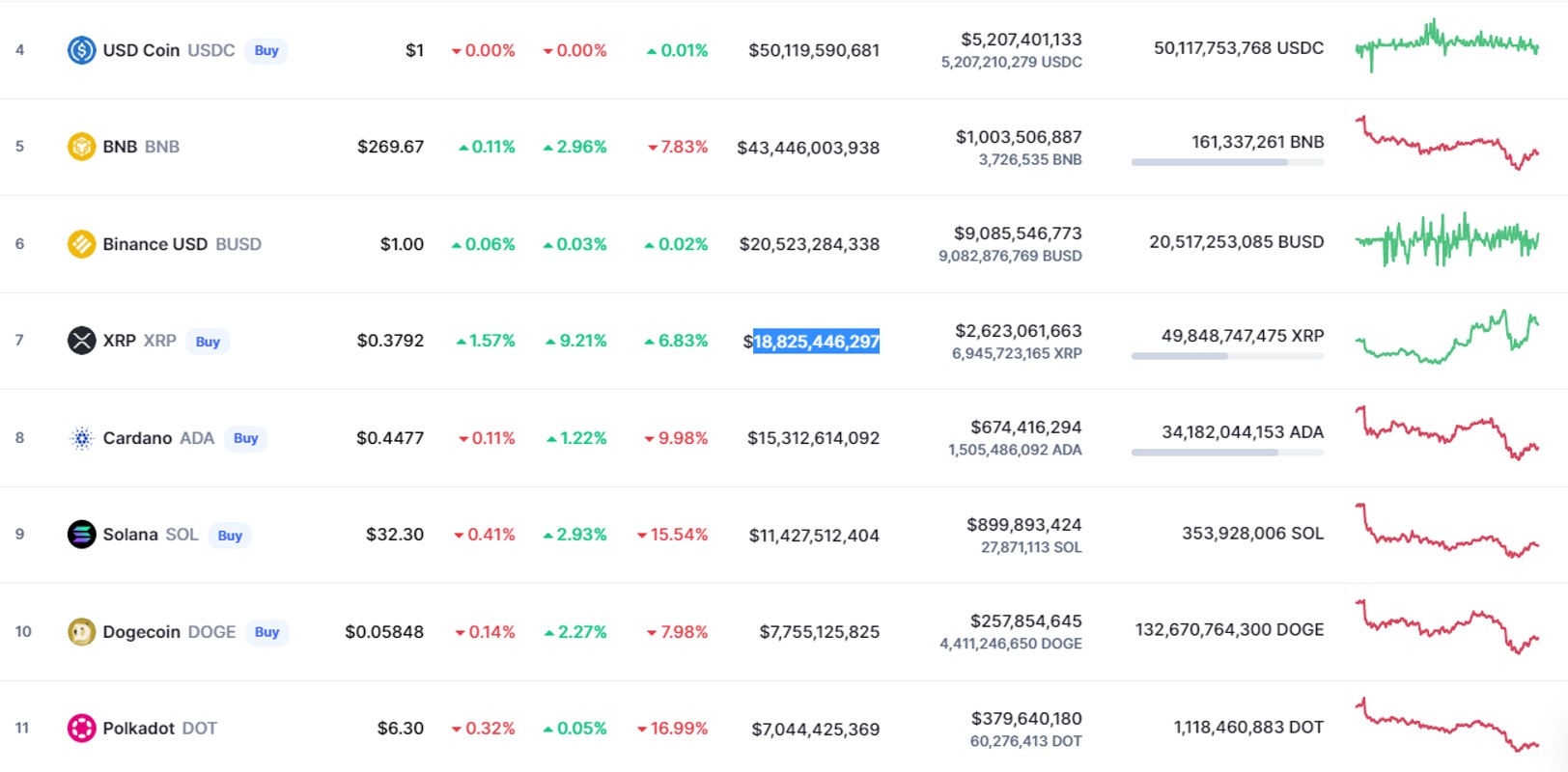Click Polkadot's 7d change 16.99%

pos(673,729)
